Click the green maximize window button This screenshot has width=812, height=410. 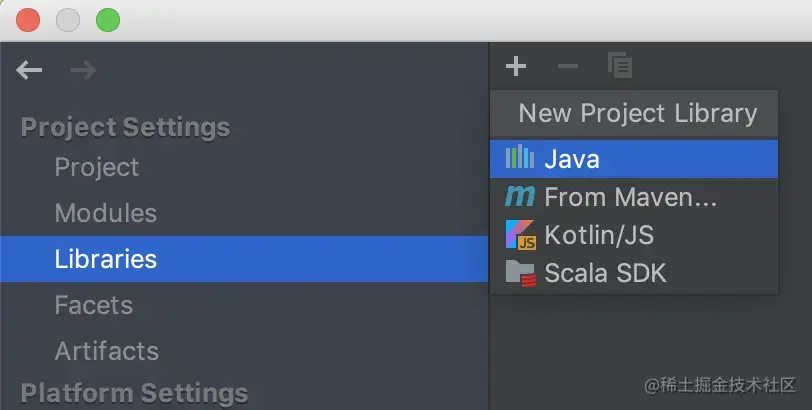pyautogui.click(x=107, y=19)
